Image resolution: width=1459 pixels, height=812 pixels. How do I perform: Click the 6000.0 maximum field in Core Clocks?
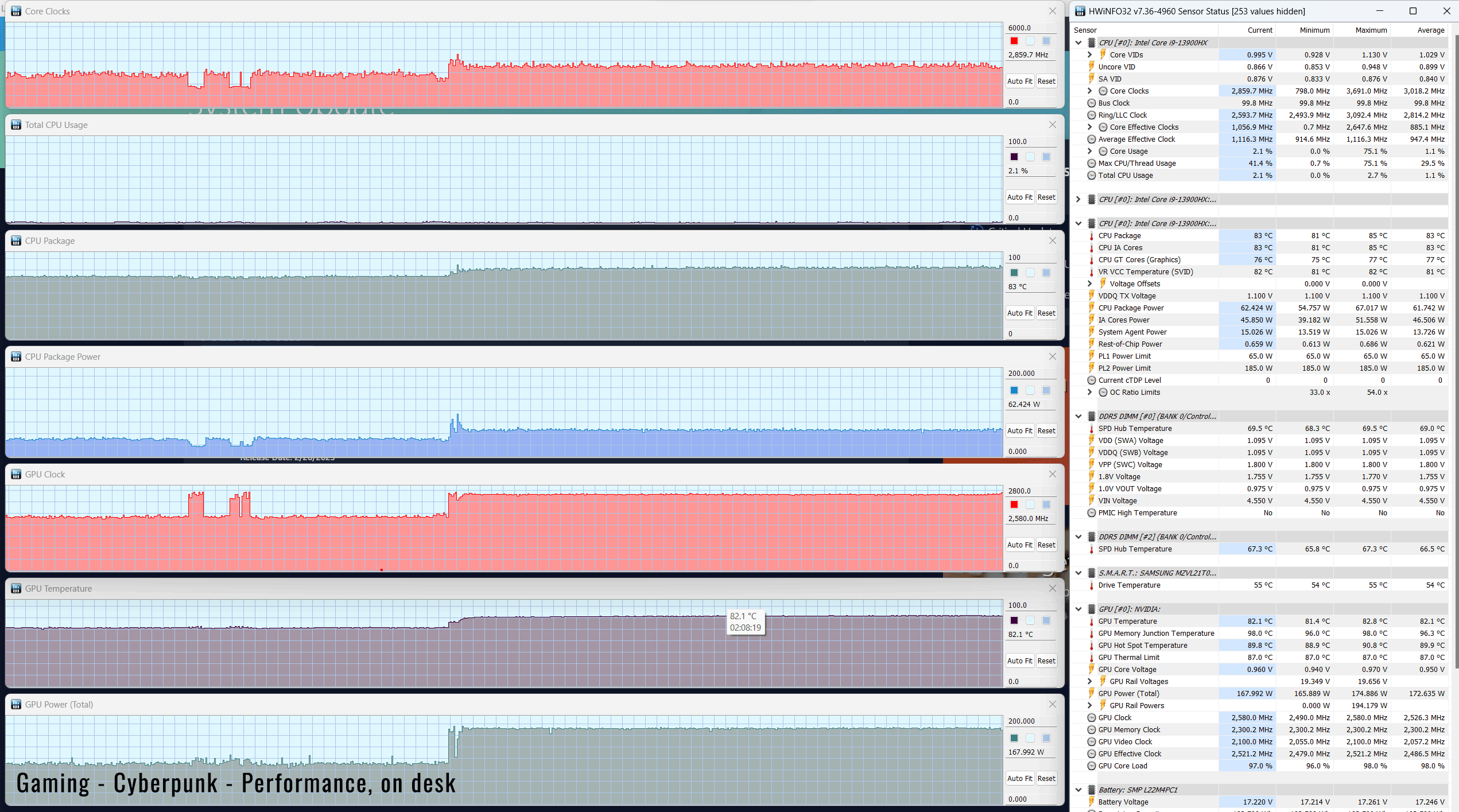point(1031,28)
